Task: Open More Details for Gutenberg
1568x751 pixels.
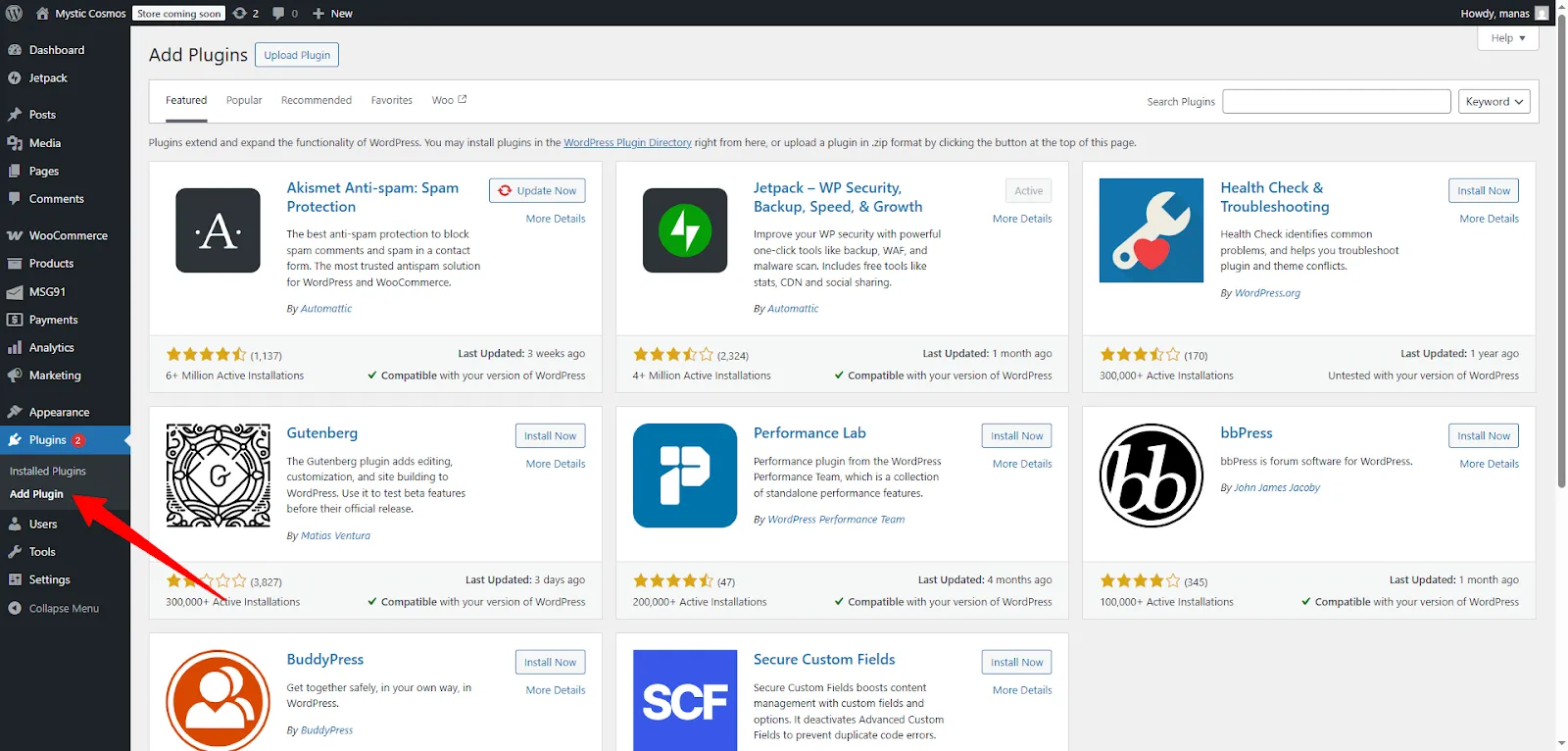Action: click(x=556, y=465)
